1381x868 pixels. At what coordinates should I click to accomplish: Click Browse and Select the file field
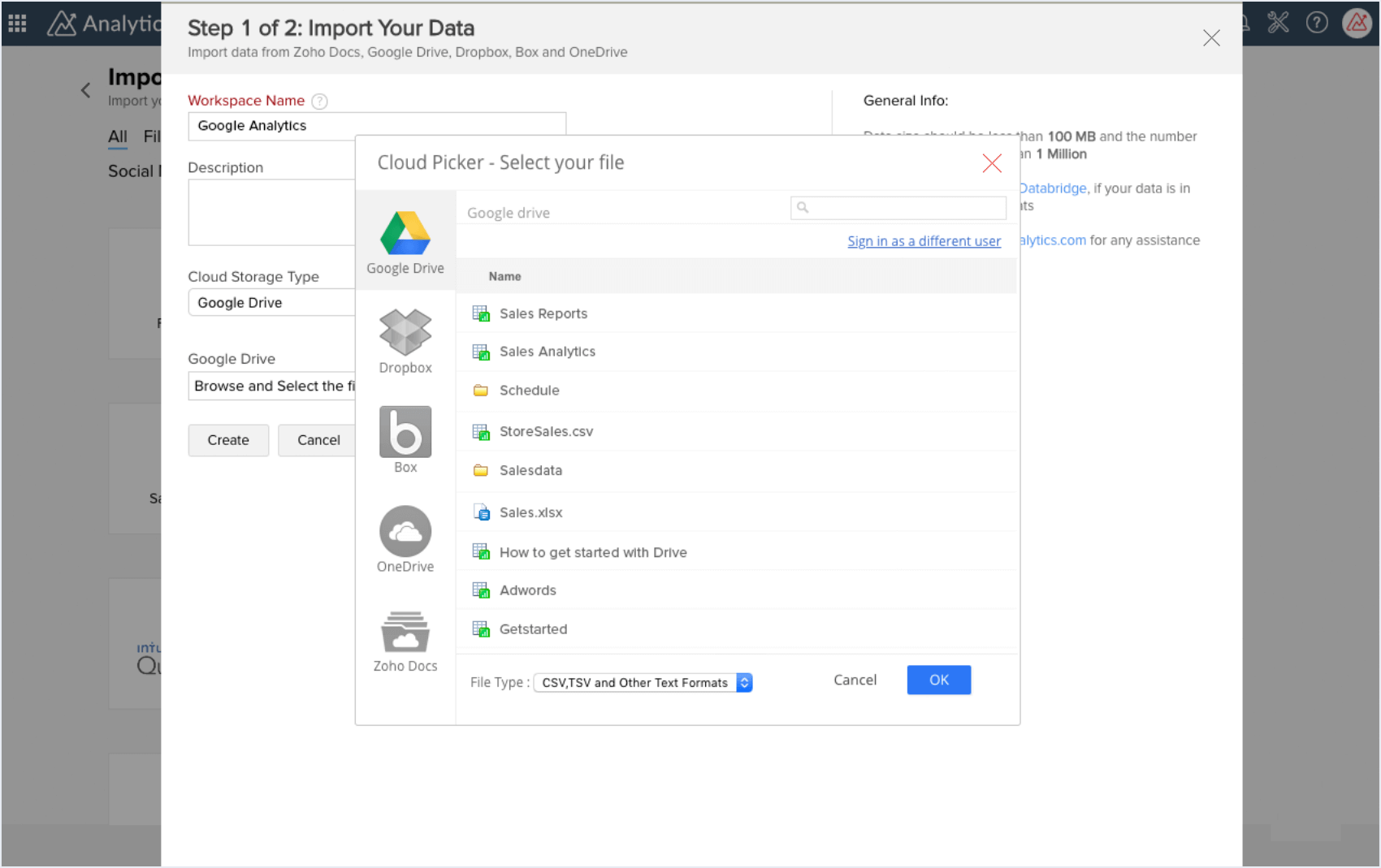click(272, 386)
